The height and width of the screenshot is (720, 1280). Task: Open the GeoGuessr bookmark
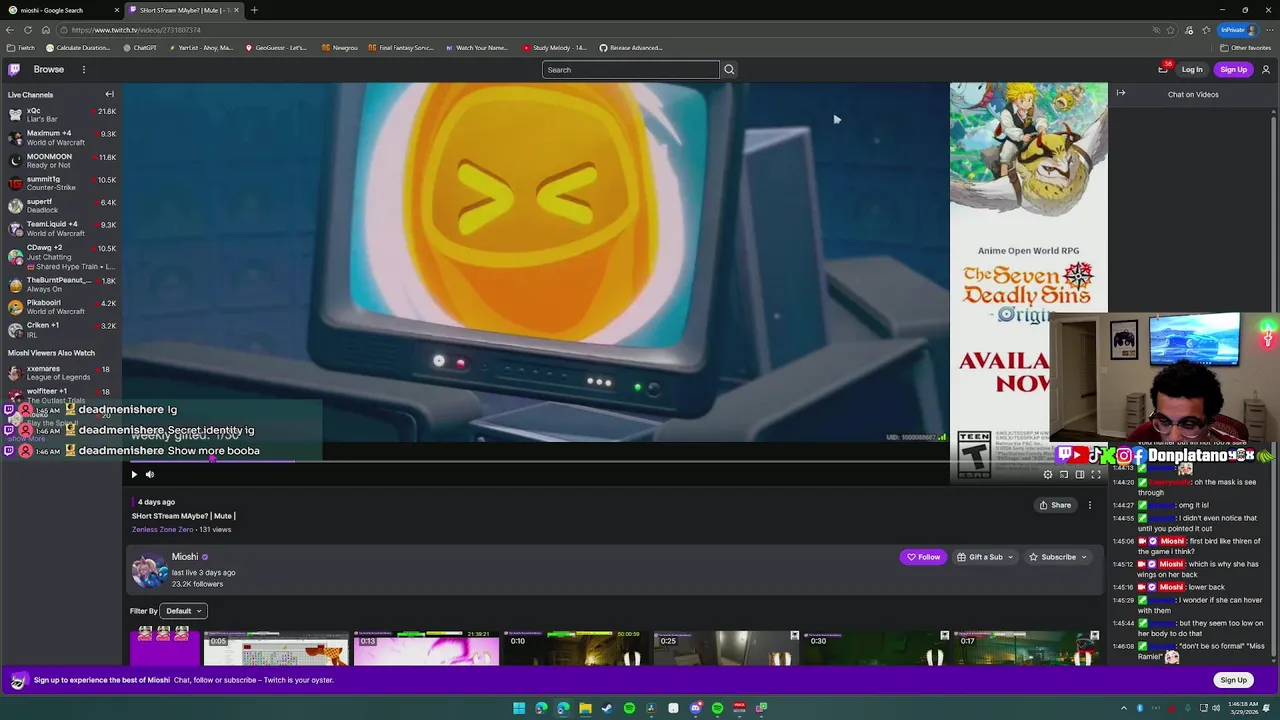click(x=276, y=48)
